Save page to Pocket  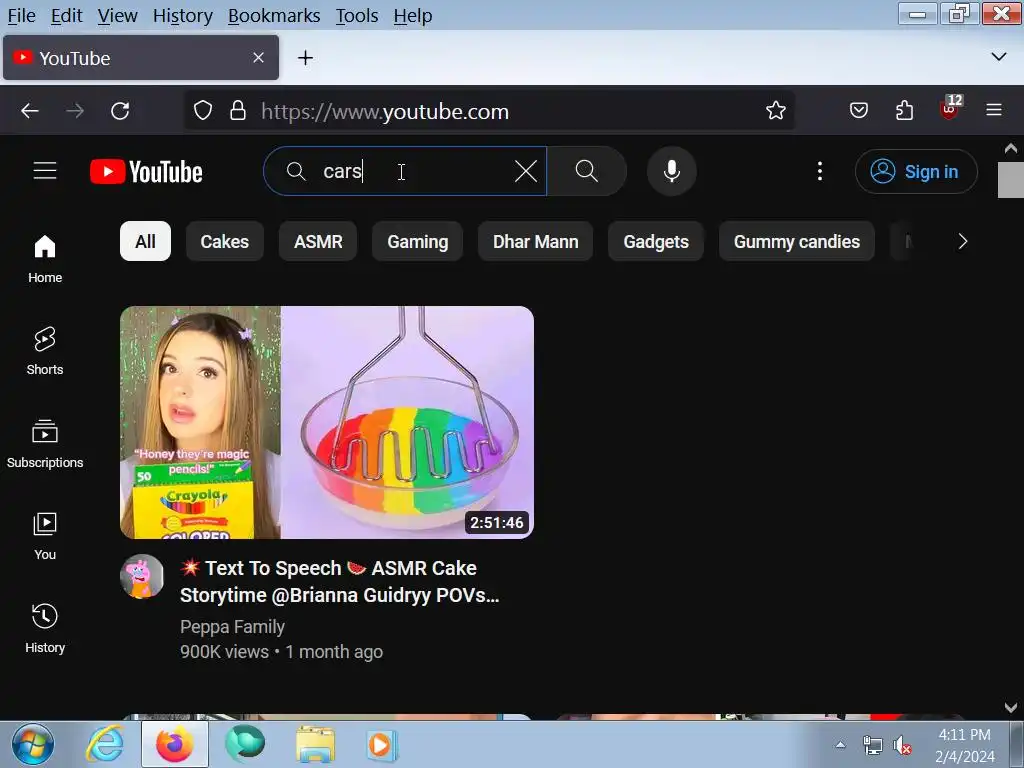click(x=859, y=111)
